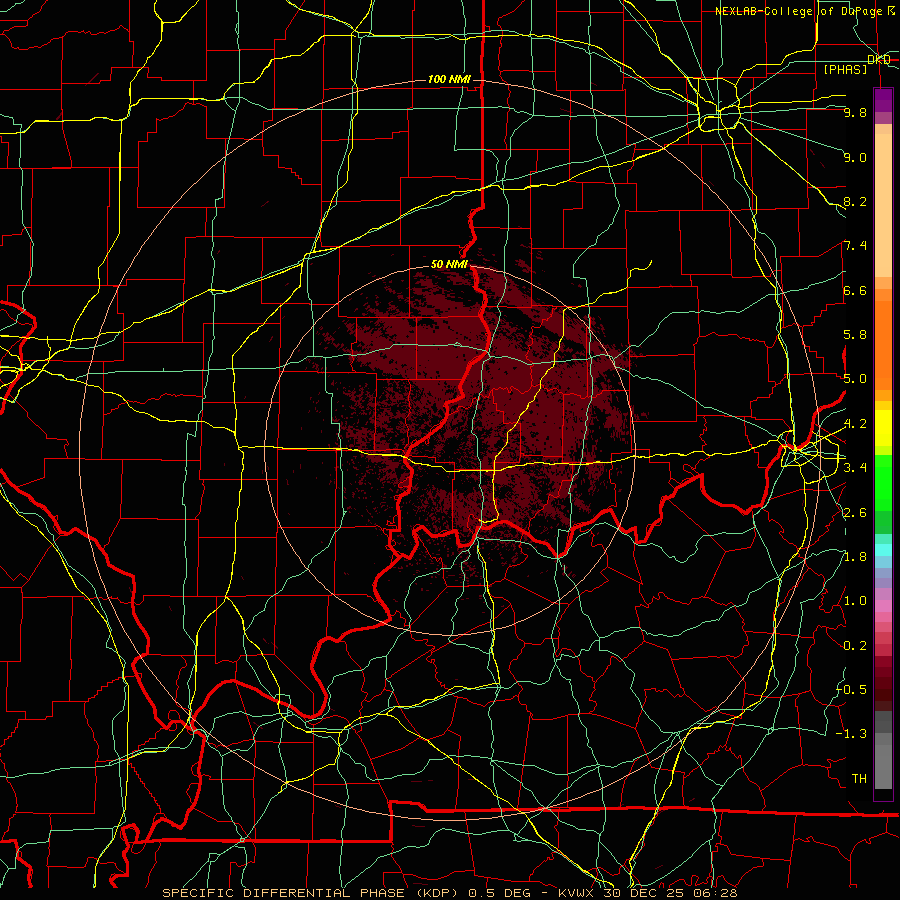Click the -1.3 legend value

[852, 734]
